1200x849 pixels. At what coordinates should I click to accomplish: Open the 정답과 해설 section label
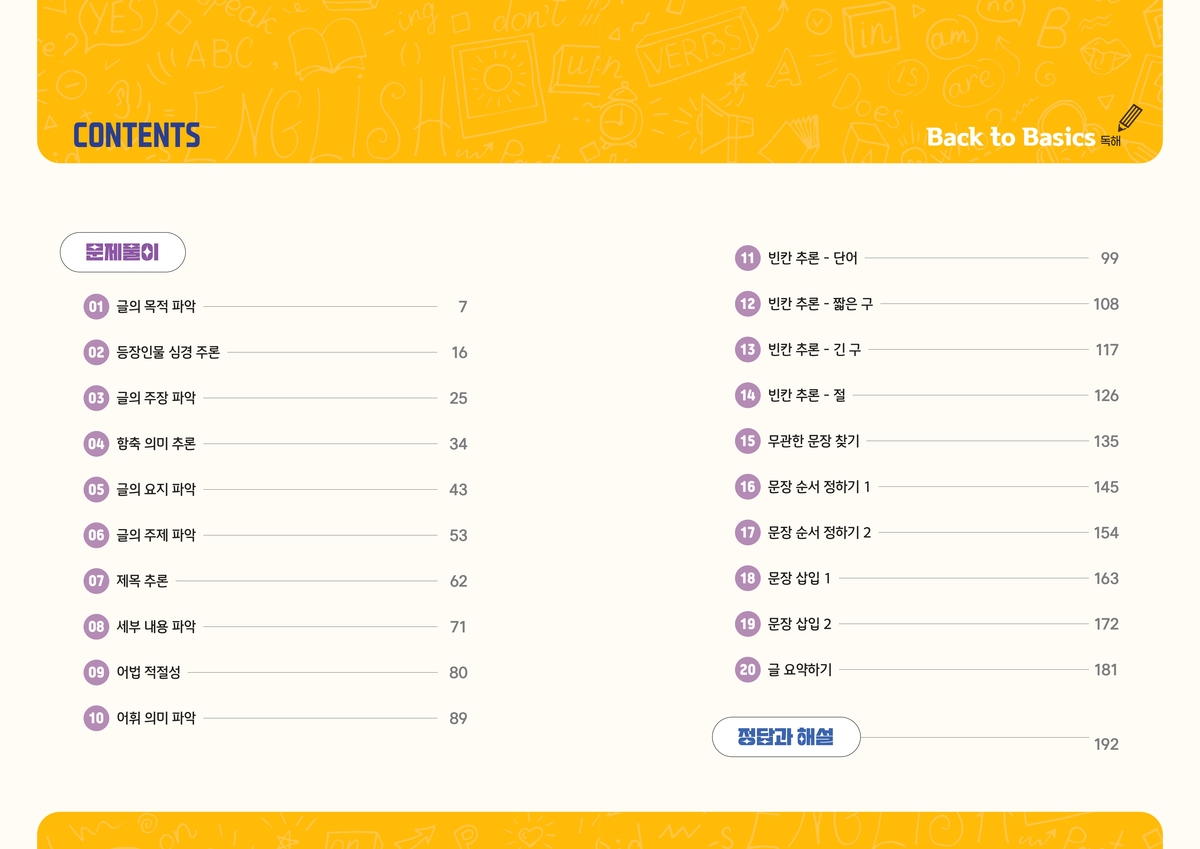point(786,737)
